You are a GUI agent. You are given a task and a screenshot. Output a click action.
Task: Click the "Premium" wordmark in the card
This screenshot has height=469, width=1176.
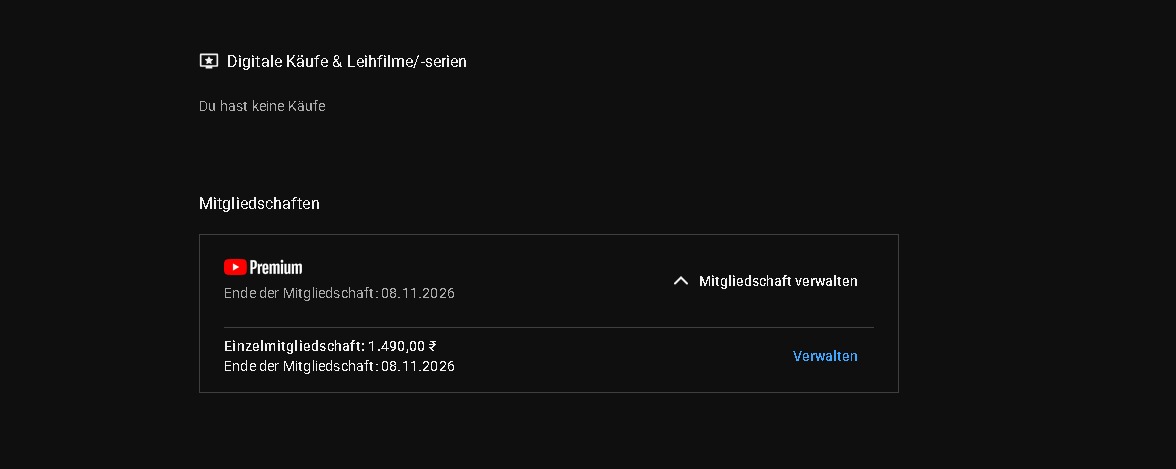276,267
